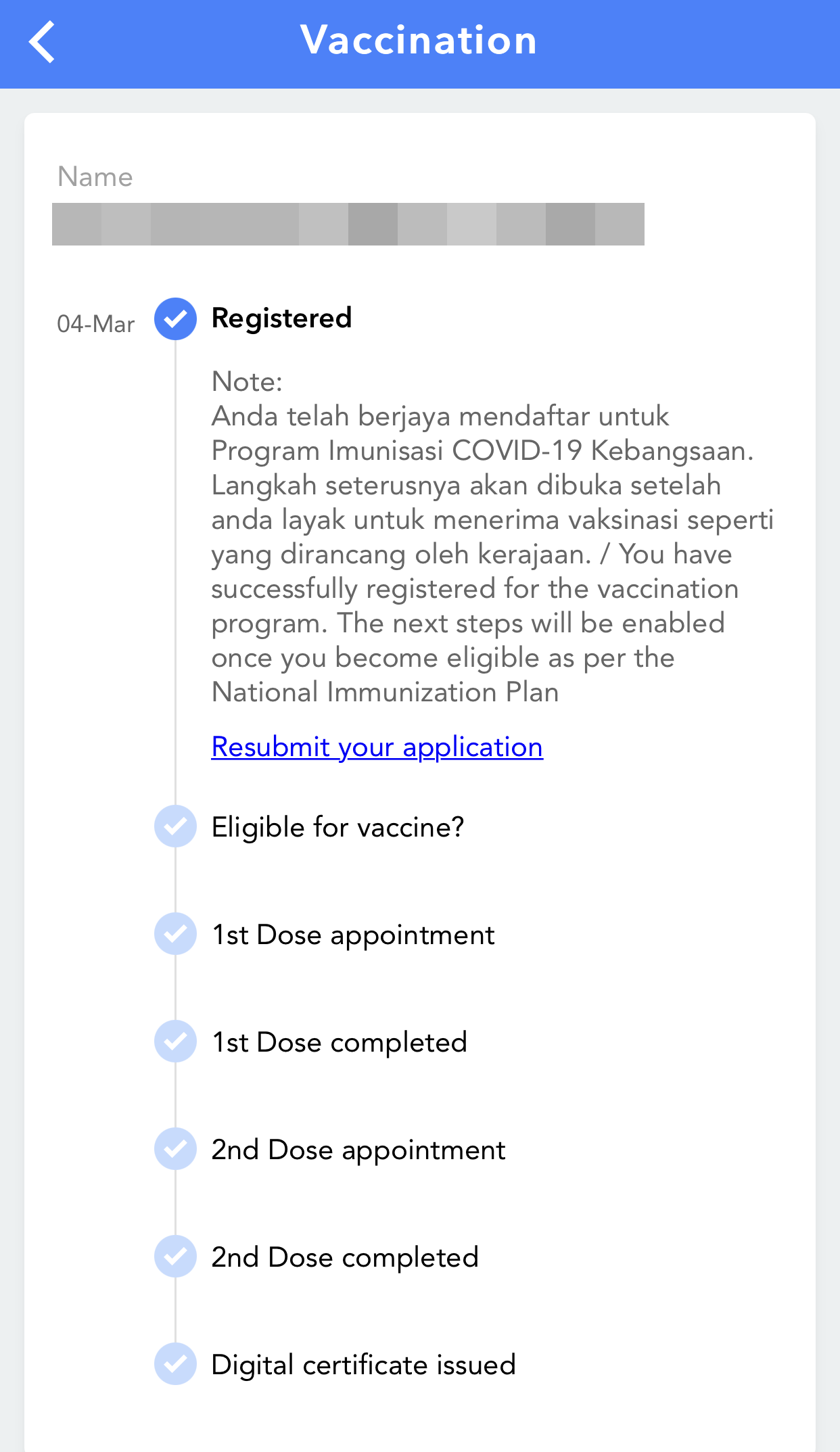Click the Eligible for vaccine checkmark icon

(175, 826)
